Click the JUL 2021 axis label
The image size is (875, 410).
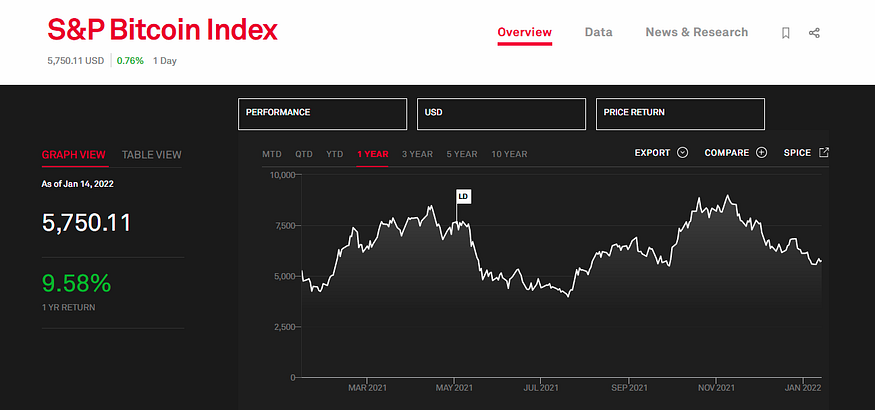(x=541, y=388)
